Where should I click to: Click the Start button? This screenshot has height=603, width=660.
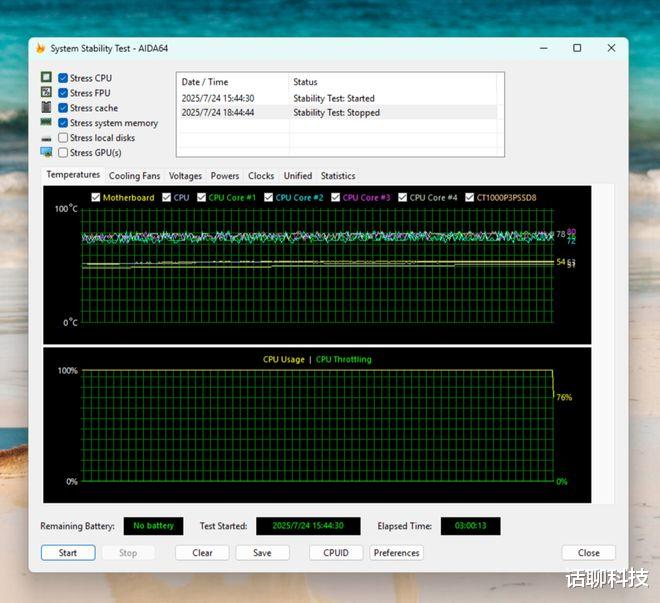pos(68,553)
